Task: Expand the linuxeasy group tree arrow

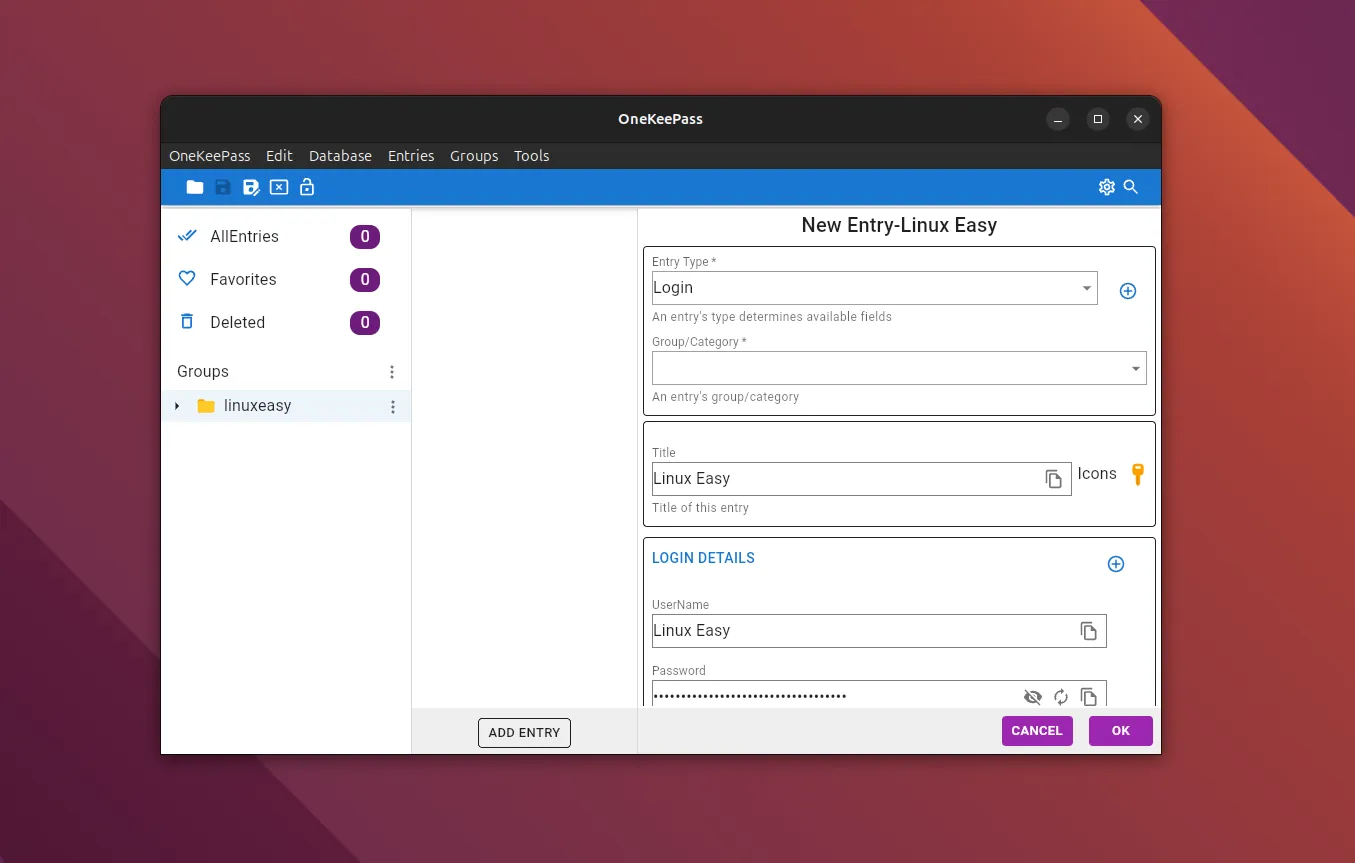Action: point(177,406)
